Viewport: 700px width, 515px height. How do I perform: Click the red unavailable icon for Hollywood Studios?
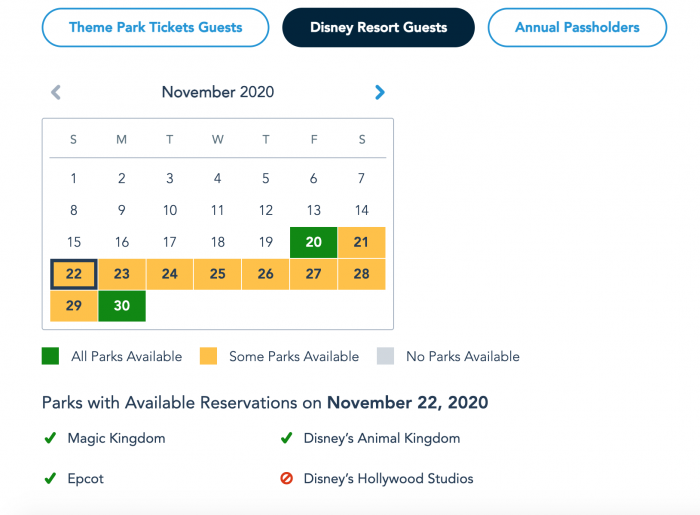tap(287, 478)
